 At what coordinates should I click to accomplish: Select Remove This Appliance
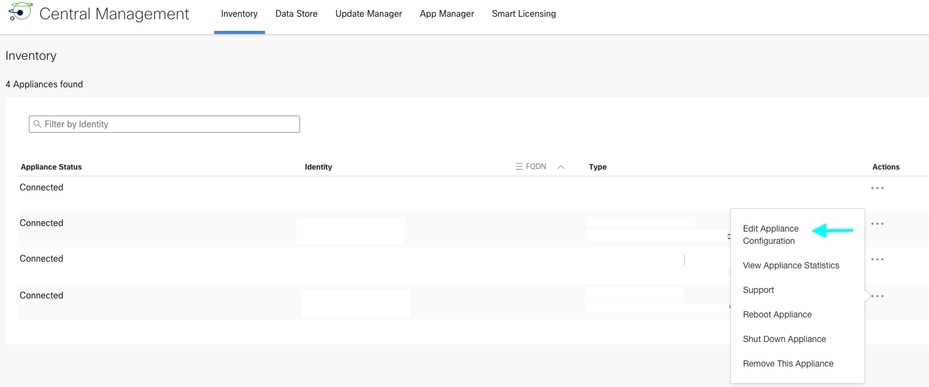(788, 364)
